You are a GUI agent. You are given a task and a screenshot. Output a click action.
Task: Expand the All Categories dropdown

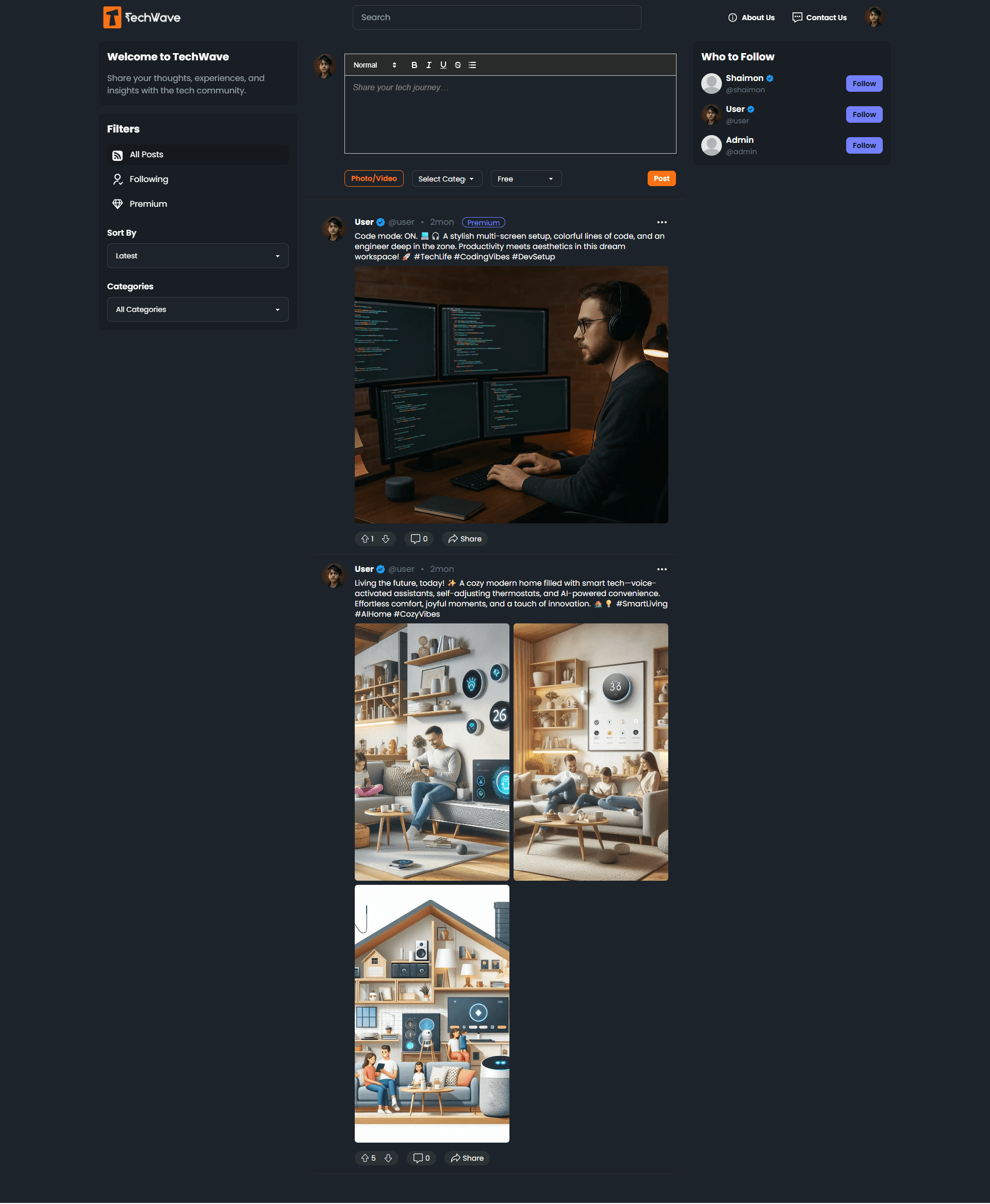197,310
